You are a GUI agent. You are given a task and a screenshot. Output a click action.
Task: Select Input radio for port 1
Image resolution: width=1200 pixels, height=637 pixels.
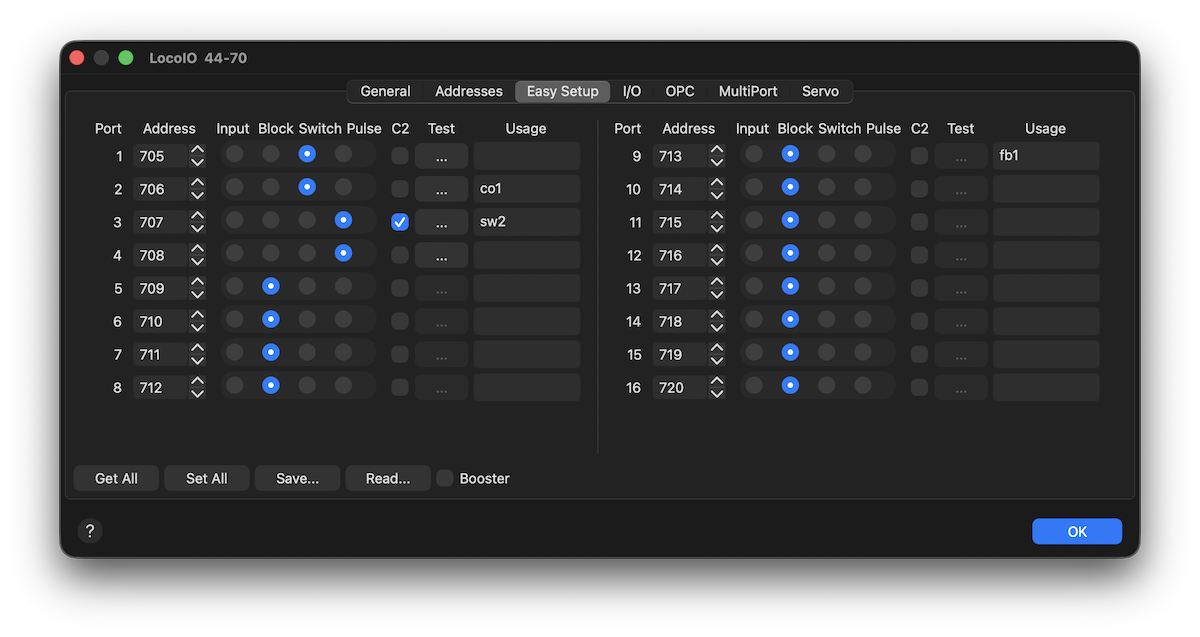click(234, 154)
